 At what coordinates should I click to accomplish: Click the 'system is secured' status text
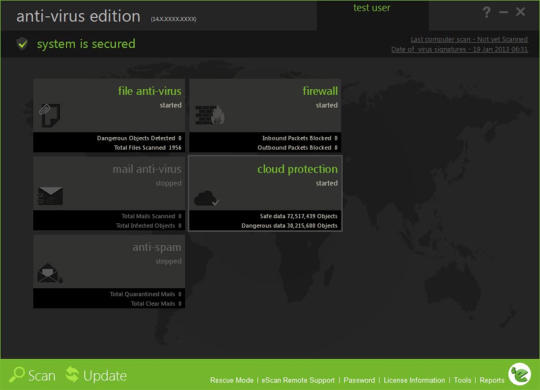[x=86, y=44]
